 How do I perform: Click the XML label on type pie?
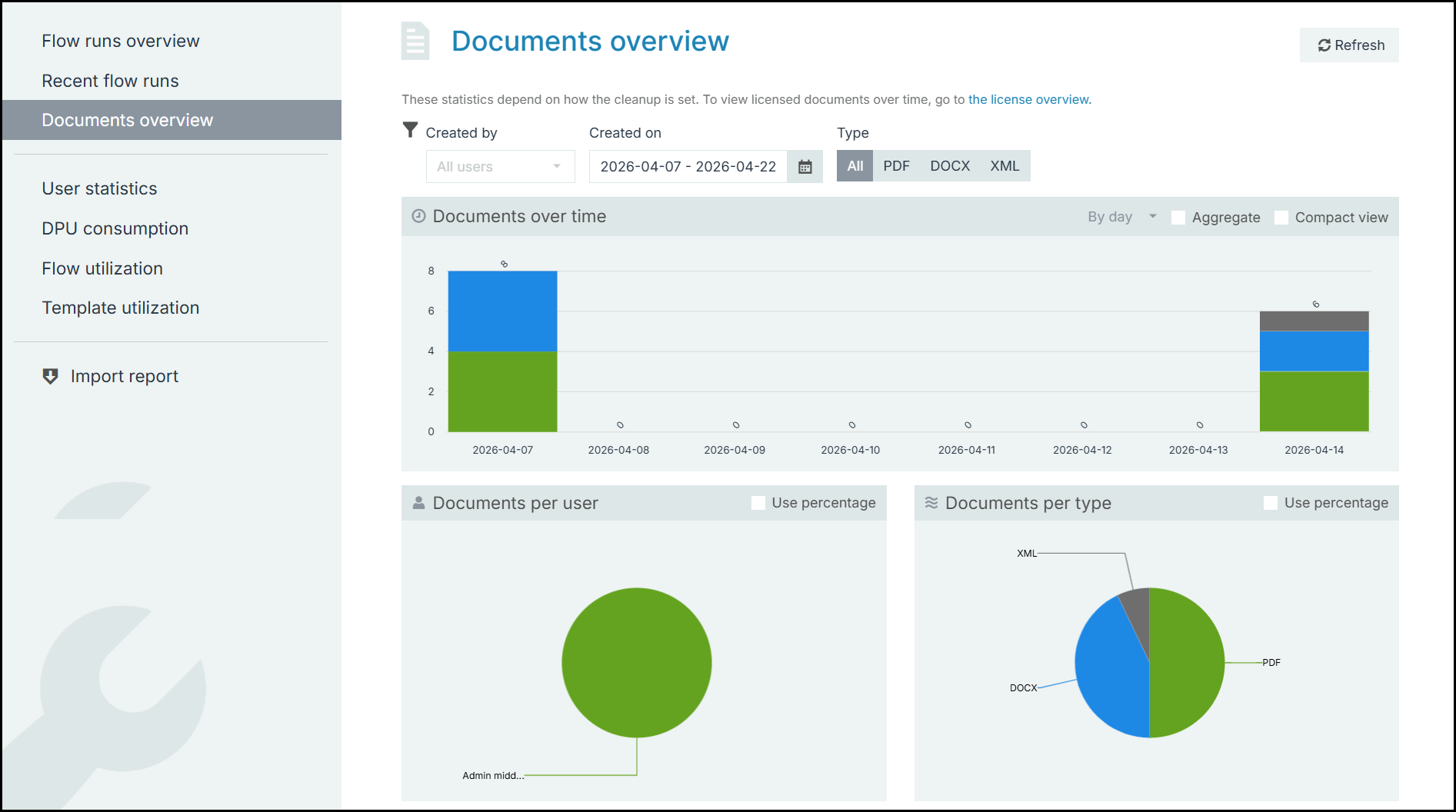(x=1027, y=554)
